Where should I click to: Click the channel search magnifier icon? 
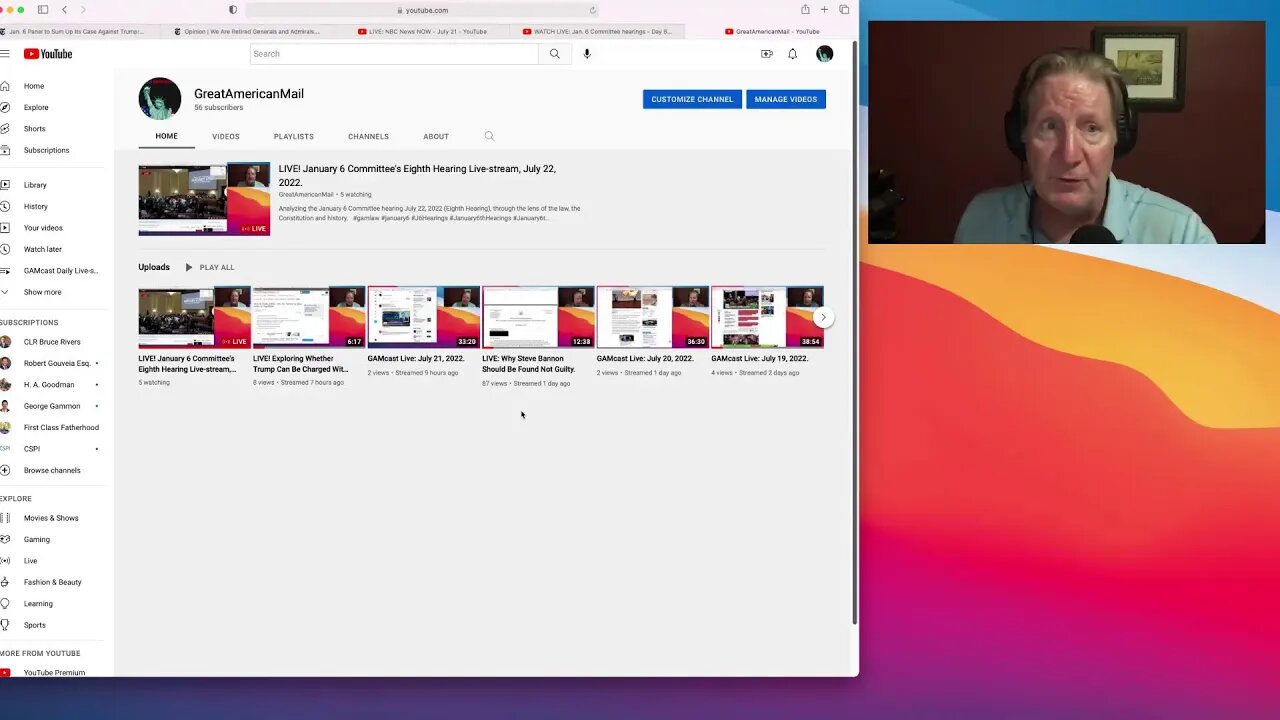[489, 136]
